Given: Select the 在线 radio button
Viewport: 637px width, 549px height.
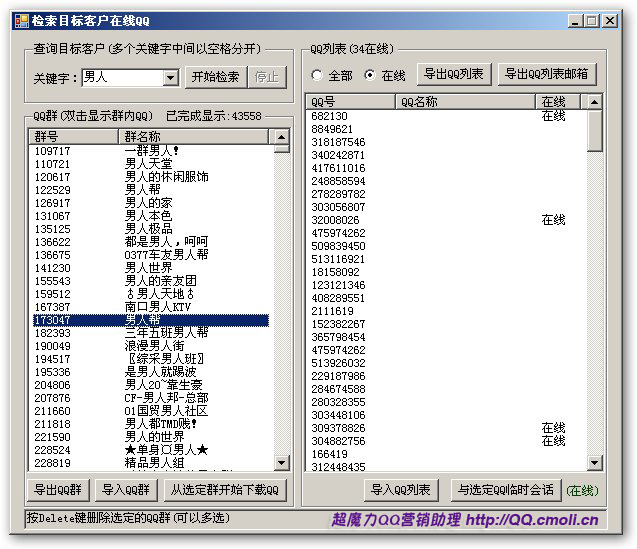Looking at the screenshot, I should [369, 75].
